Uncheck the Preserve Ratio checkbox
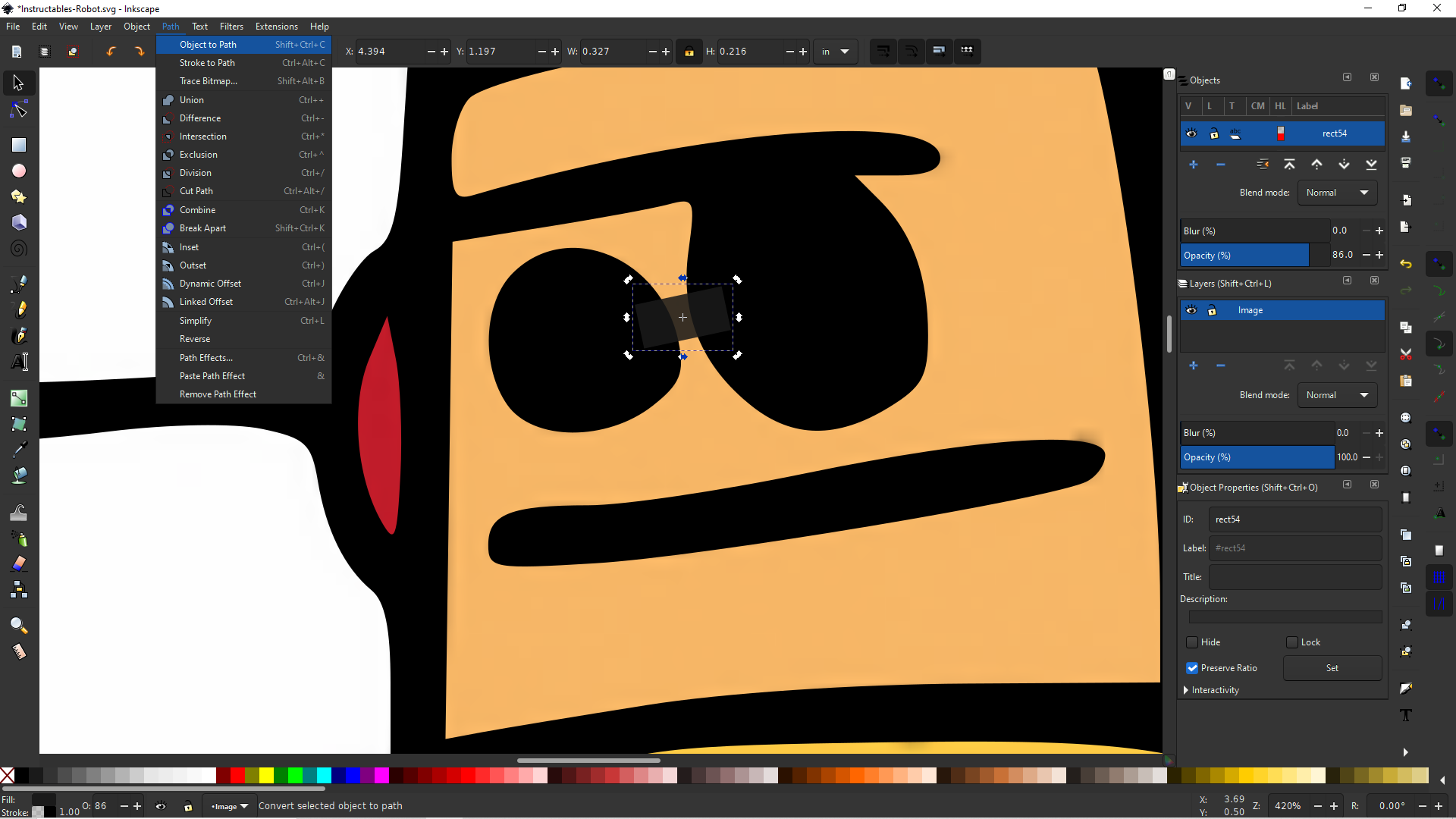1456x819 pixels. coord(1192,668)
